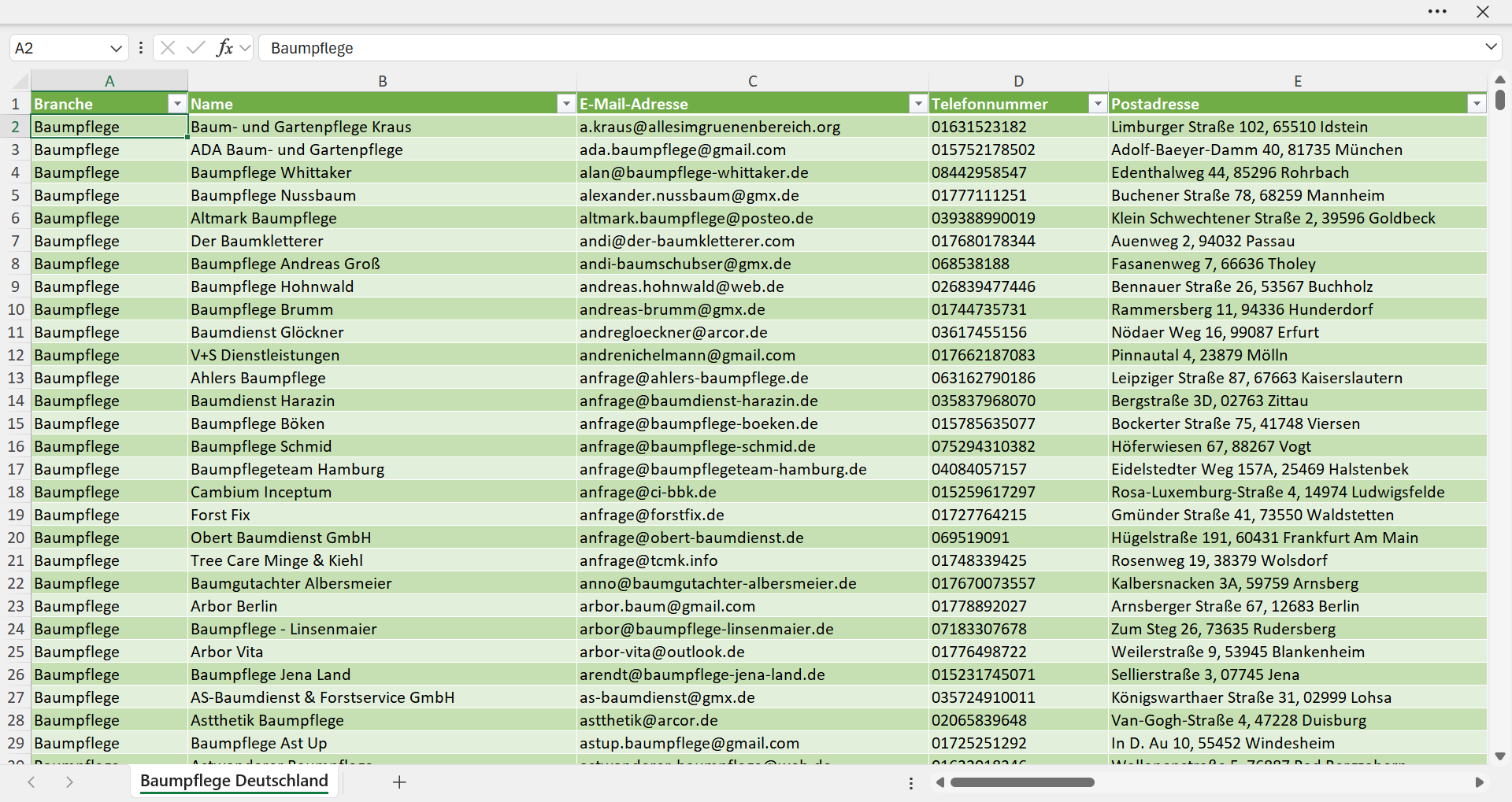Select column C header
Image resolution: width=1512 pixels, height=802 pixels.
click(753, 80)
